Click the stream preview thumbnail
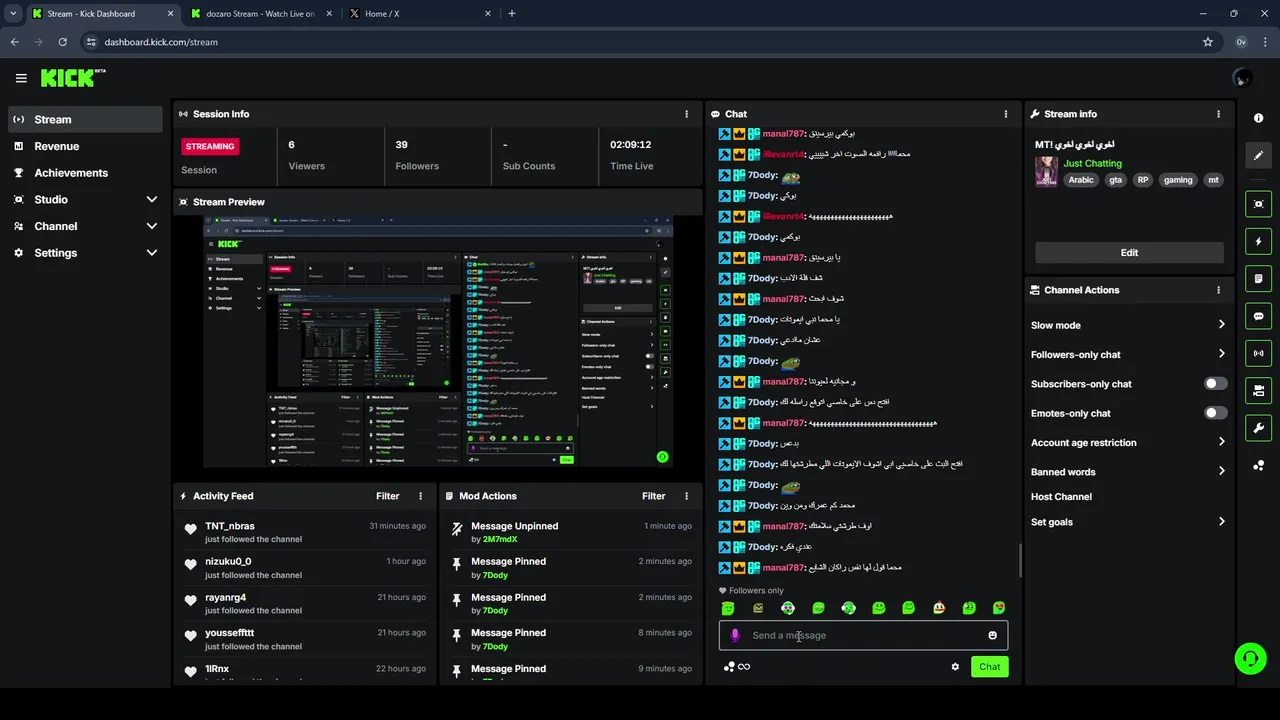The height and width of the screenshot is (720, 1280). tap(438, 341)
